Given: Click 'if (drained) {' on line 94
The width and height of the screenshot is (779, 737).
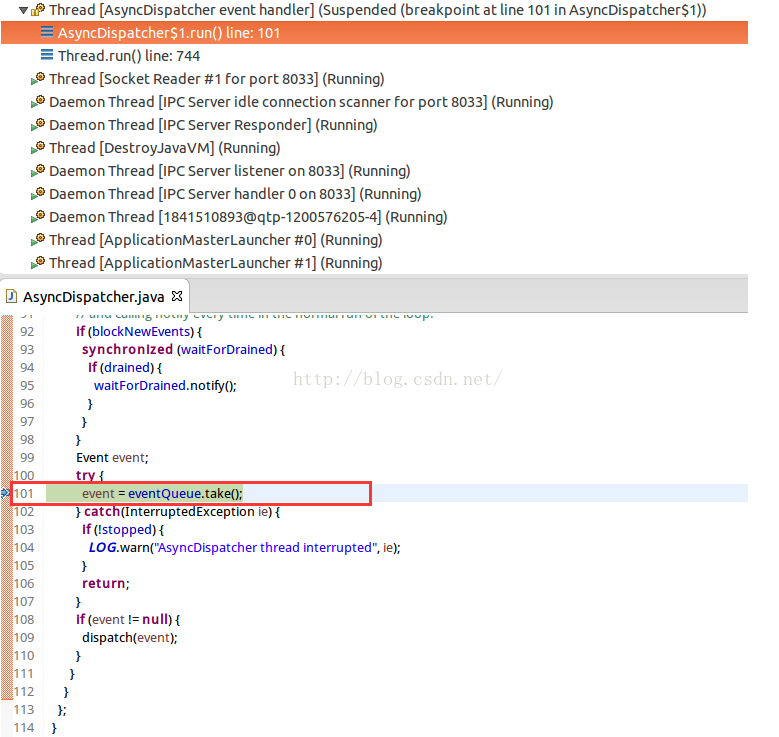Looking at the screenshot, I should [125, 367].
